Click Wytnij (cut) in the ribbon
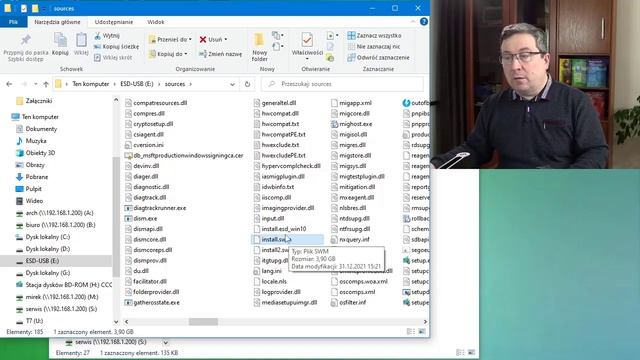This screenshot has height=360, width=640. tap(107, 36)
